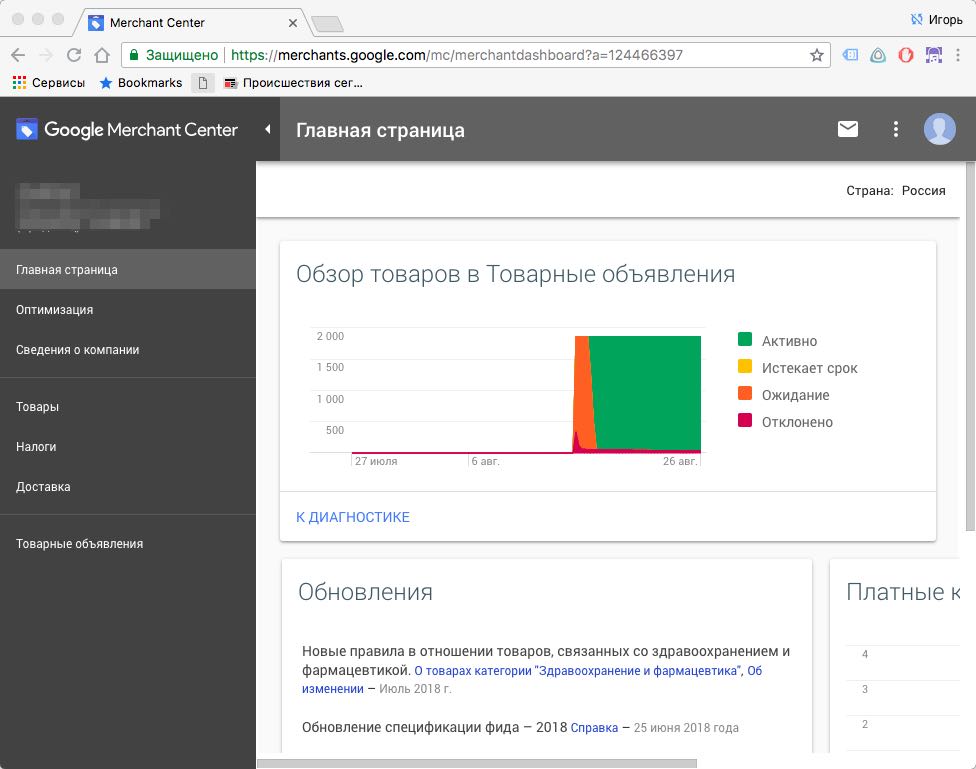Bookmark page with the star icon

coord(817,56)
